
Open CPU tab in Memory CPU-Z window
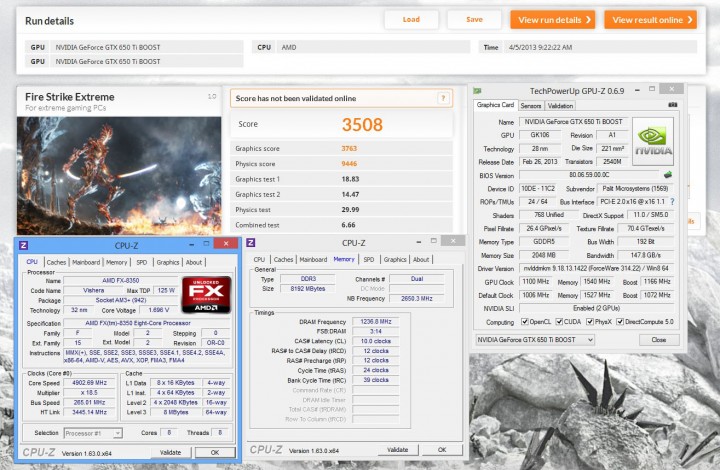[x=259, y=259]
